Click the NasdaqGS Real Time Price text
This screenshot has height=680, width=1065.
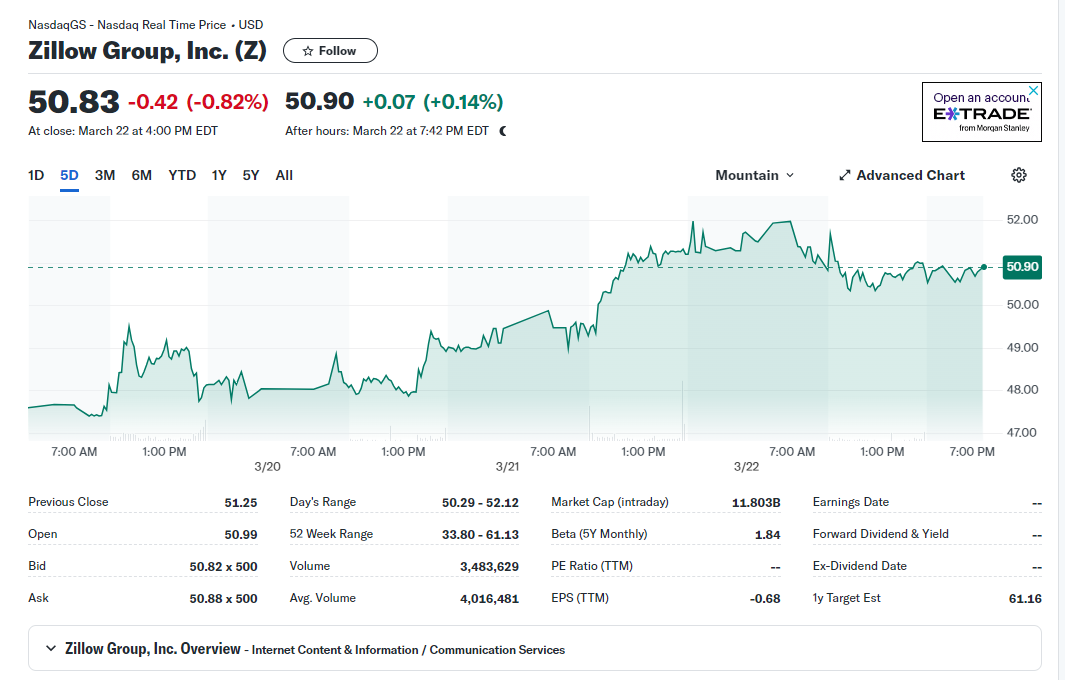click(x=145, y=25)
